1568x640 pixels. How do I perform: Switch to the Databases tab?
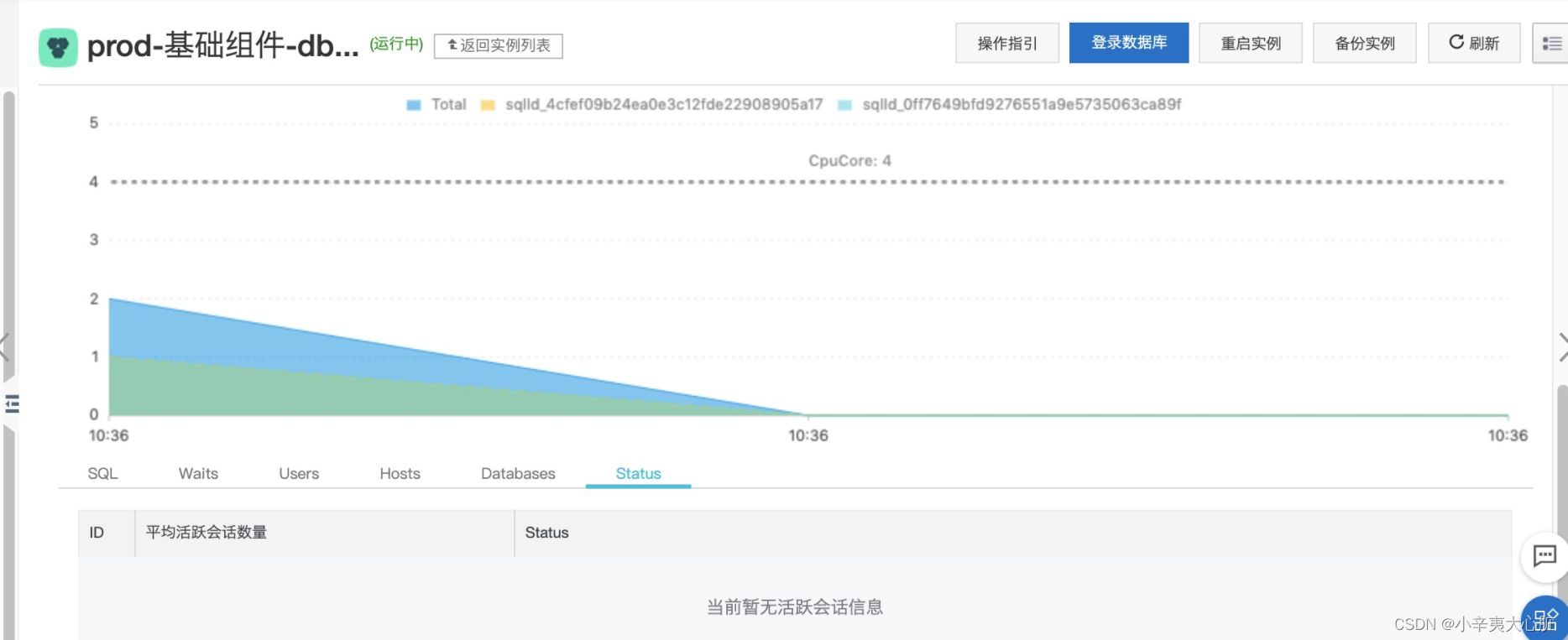pyautogui.click(x=518, y=473)
